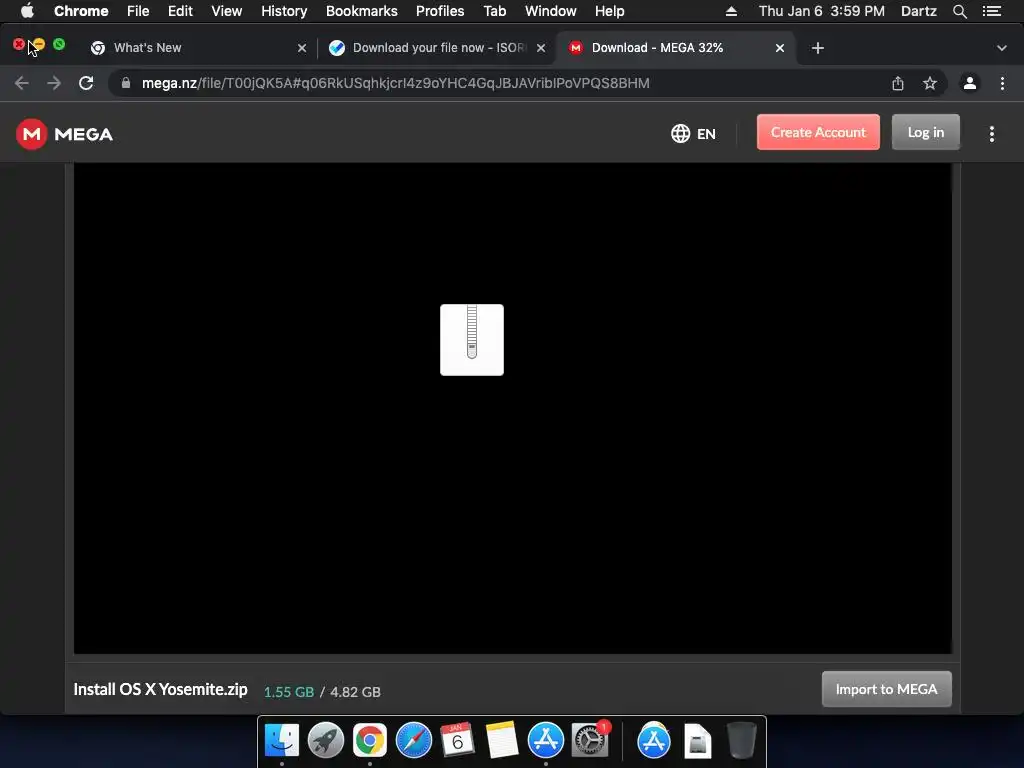Image resolution: width=1024 pixels, height=768 pixels.
Task: Reload the page
Action: (86, 83)
